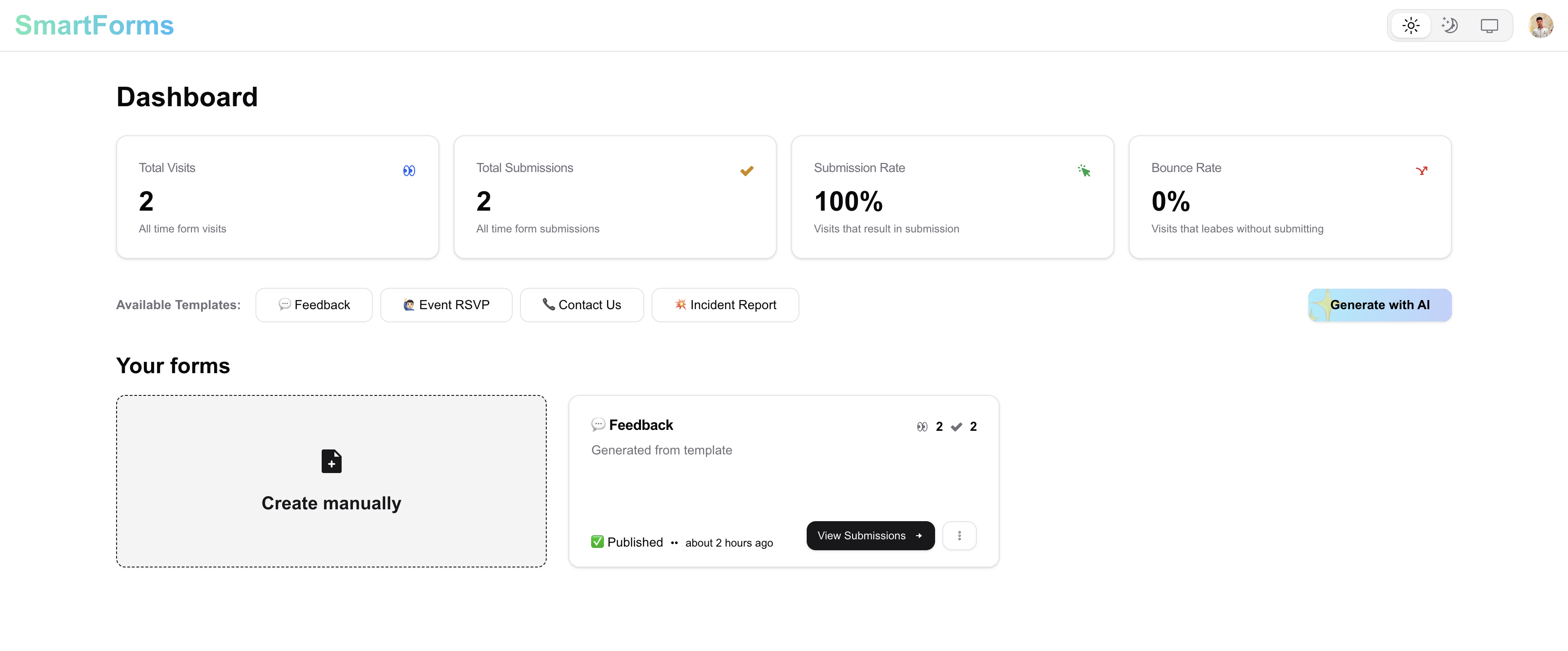Select system theme monitor icon

[1489, 25]
